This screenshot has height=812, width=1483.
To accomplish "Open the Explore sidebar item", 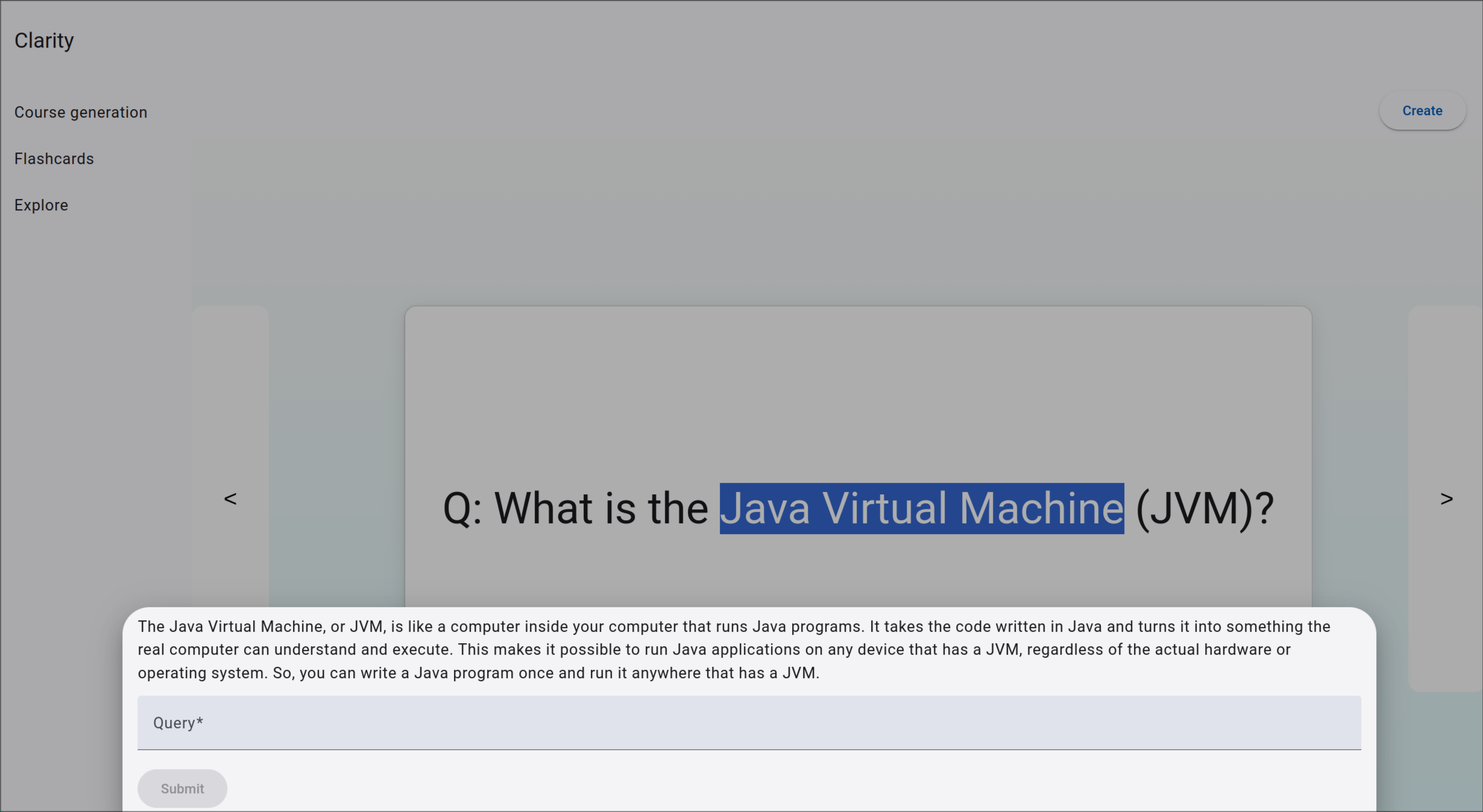I will 41,205.
